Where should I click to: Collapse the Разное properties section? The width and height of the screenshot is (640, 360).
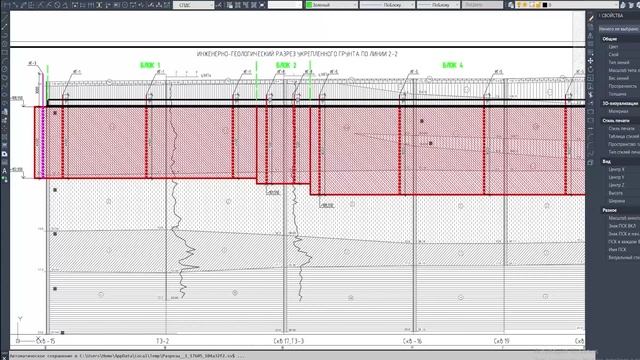[619, 210]
